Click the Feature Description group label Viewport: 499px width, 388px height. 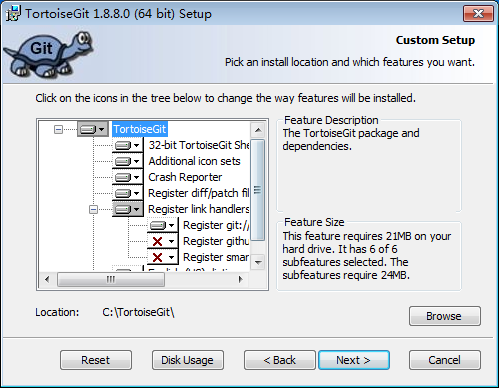(331, 120)
